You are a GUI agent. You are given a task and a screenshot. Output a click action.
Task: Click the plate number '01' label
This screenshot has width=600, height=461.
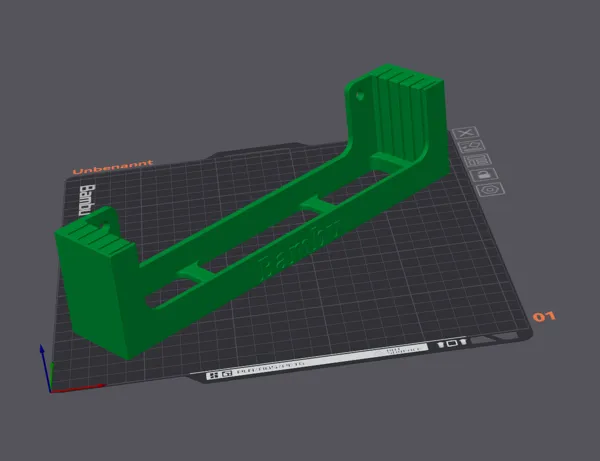point(544,317)
